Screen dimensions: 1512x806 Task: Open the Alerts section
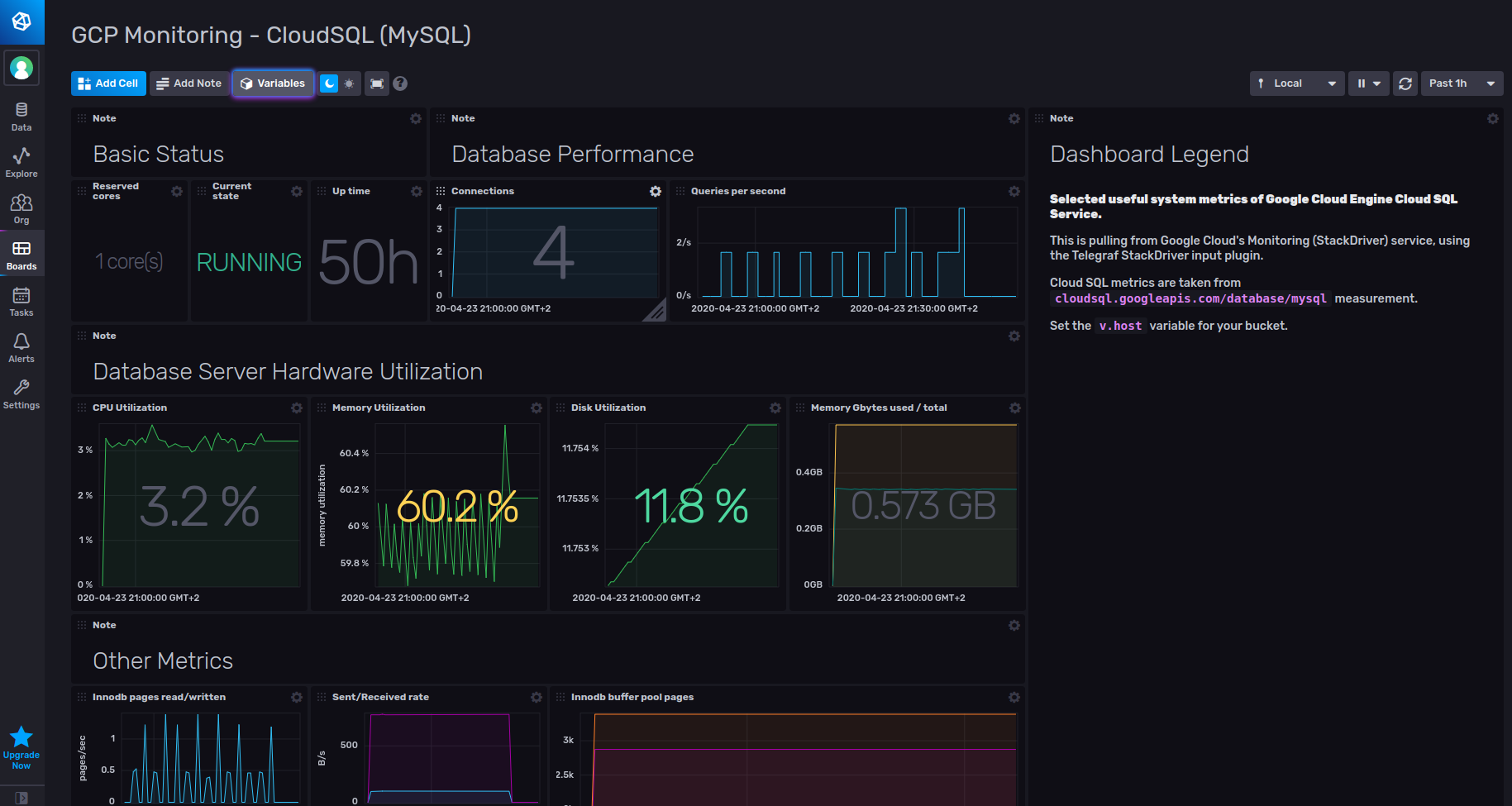[21, 348]
